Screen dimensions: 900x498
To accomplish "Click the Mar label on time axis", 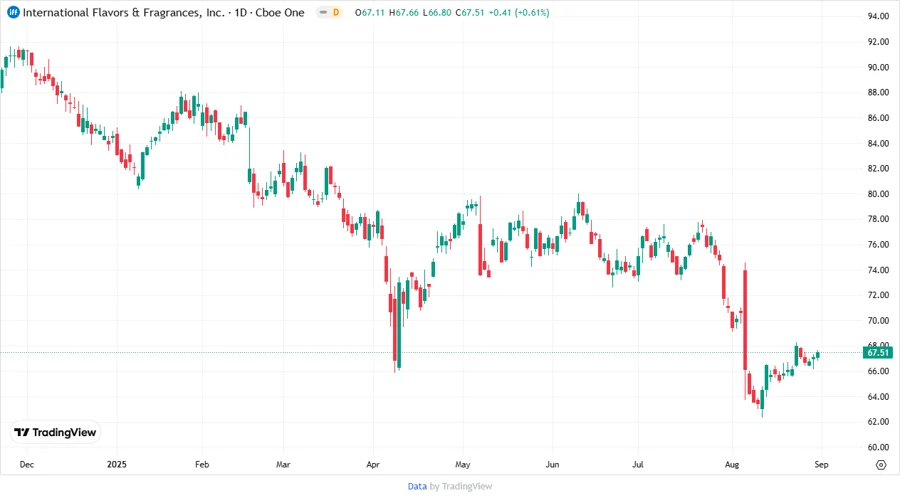I will click(283, 464).
